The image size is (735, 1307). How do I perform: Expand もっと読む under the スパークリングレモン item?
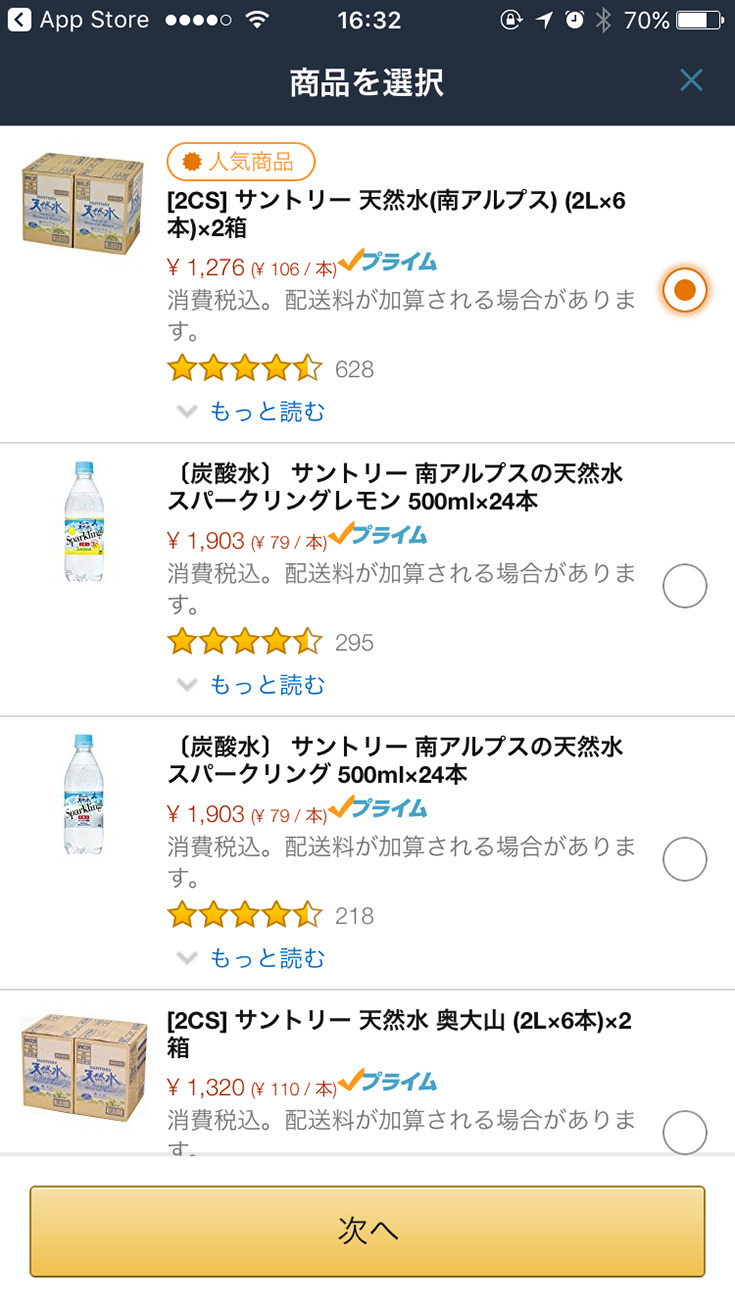point(266,685)
